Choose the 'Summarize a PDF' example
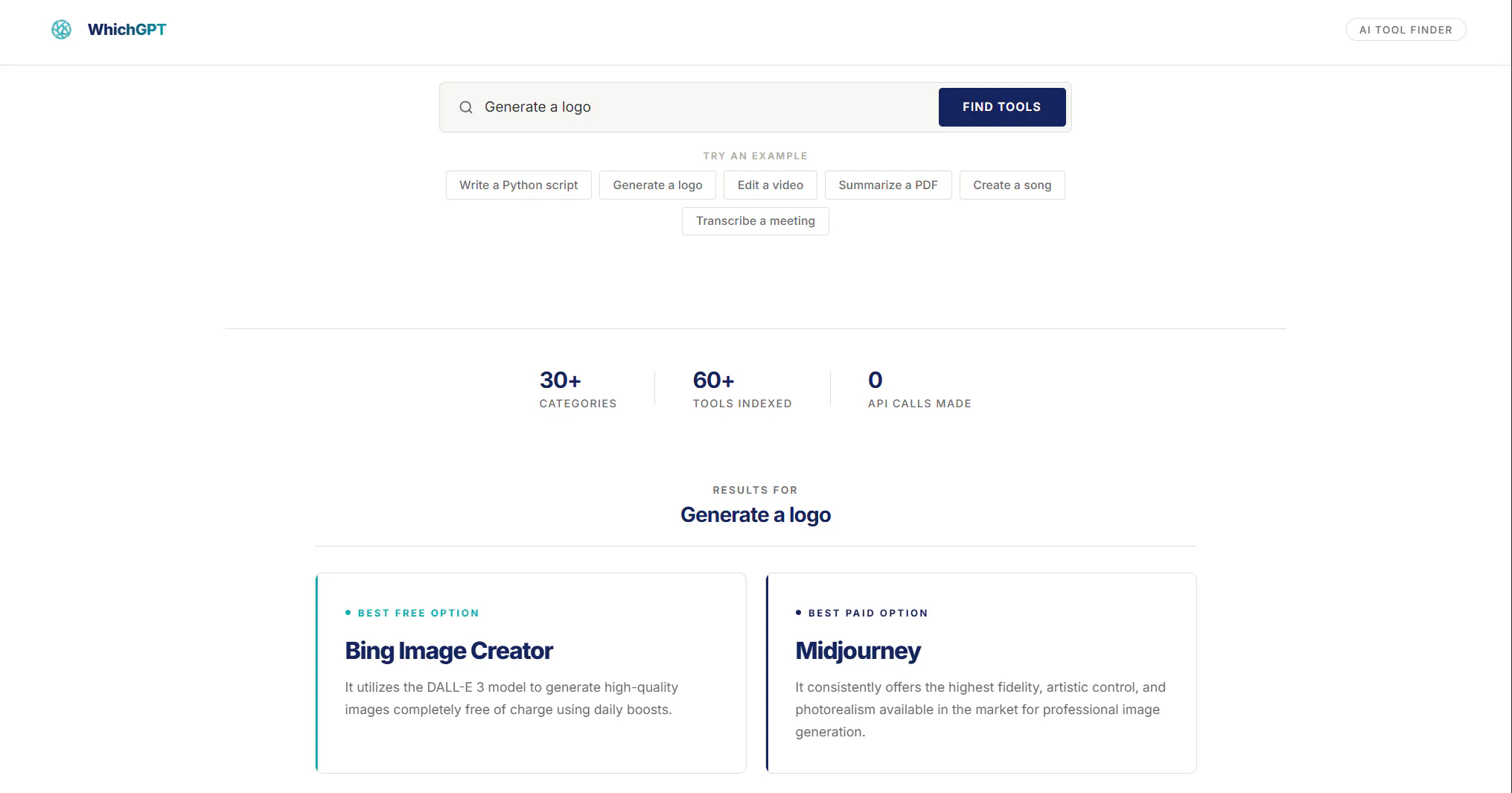The height and width of the screenshot is (793, 1512). [888, 185]
